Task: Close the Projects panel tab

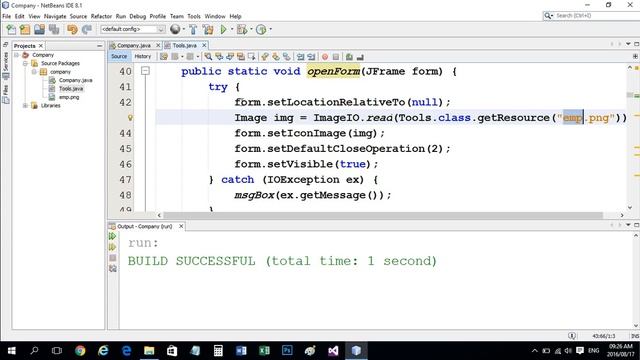Action: coord(40,46)
